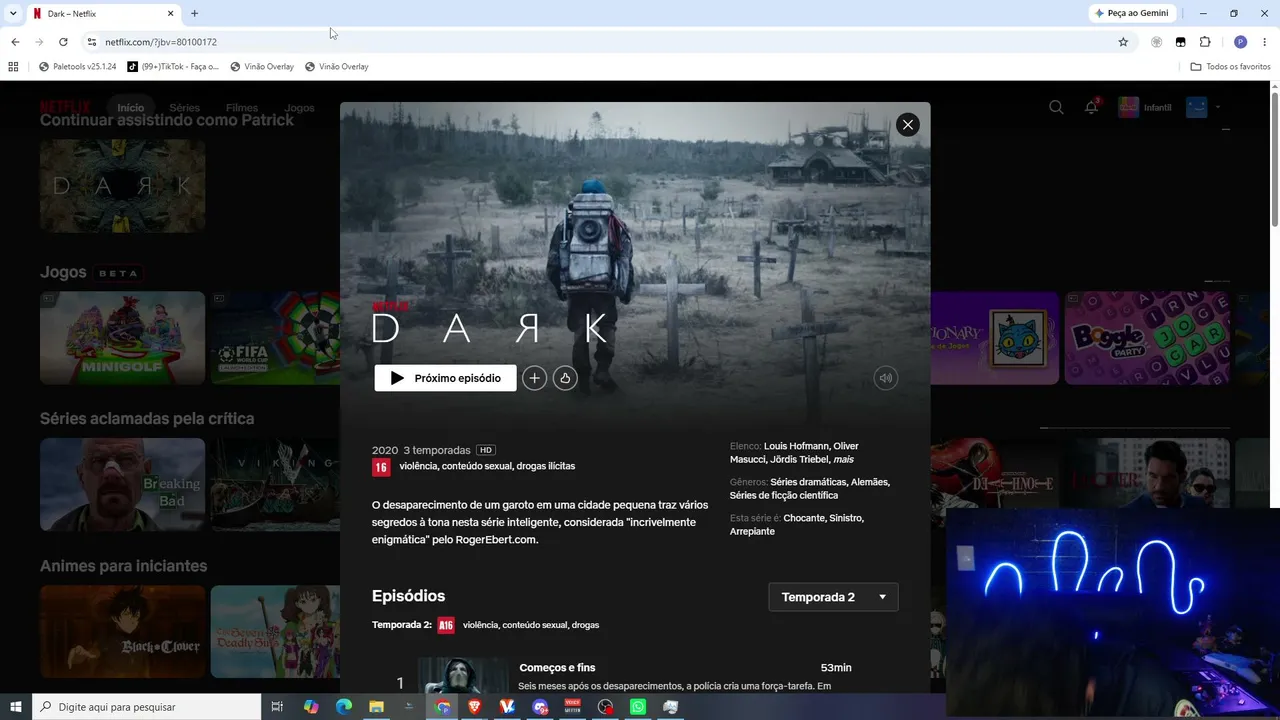Close the Dark – Netflix browser tab
This screenshot has width=1280, height=720.
point(170,13)
